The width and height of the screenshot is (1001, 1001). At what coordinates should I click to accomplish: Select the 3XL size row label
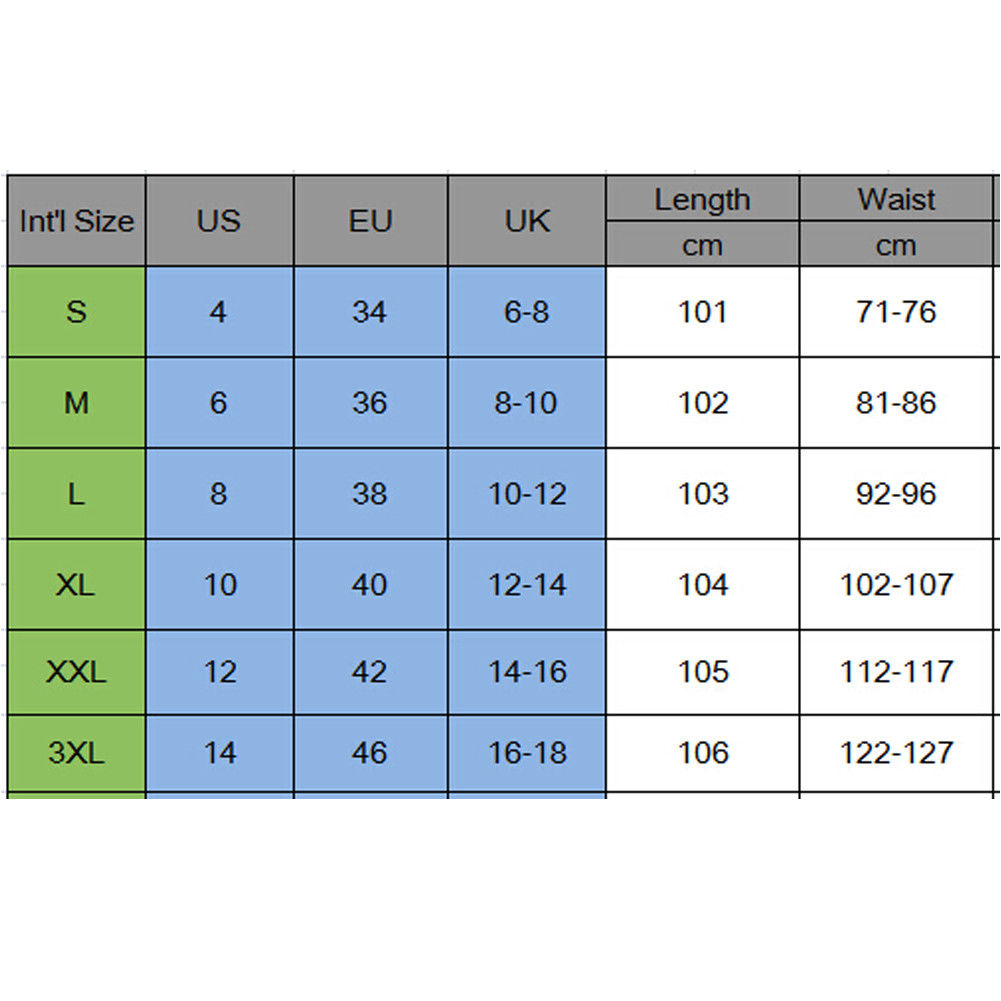pyautogui.click(x=76, y=752)
